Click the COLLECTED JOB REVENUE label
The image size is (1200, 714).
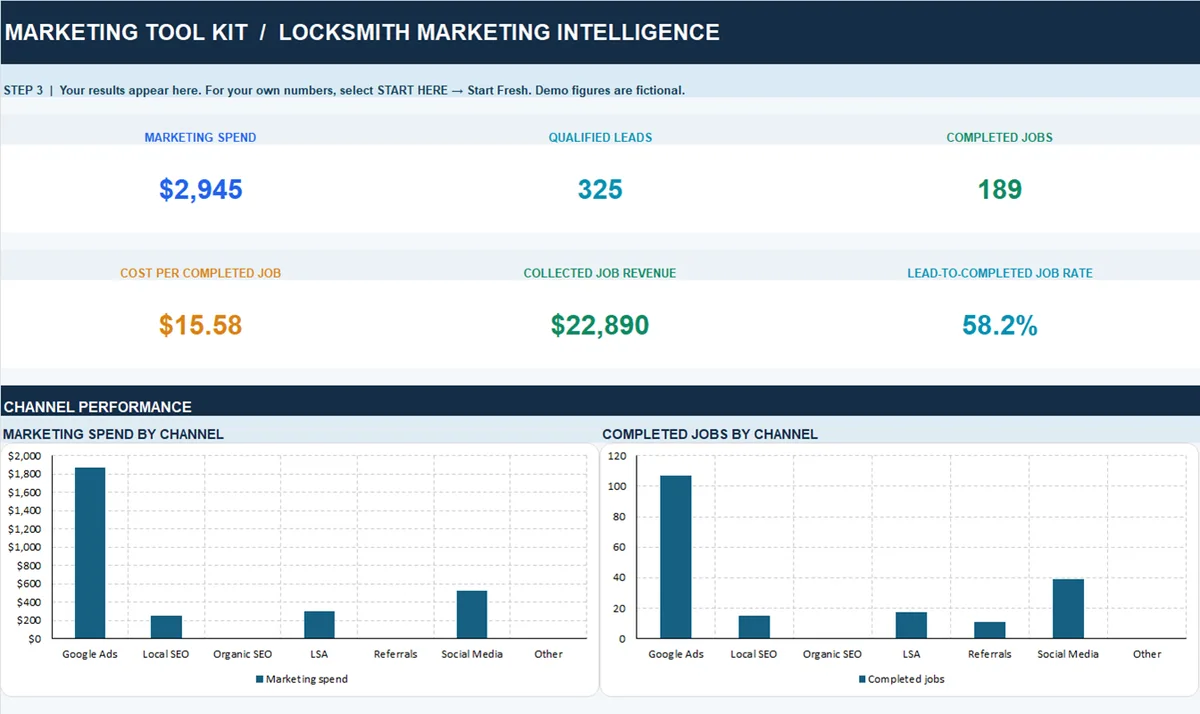coord(600,273)
